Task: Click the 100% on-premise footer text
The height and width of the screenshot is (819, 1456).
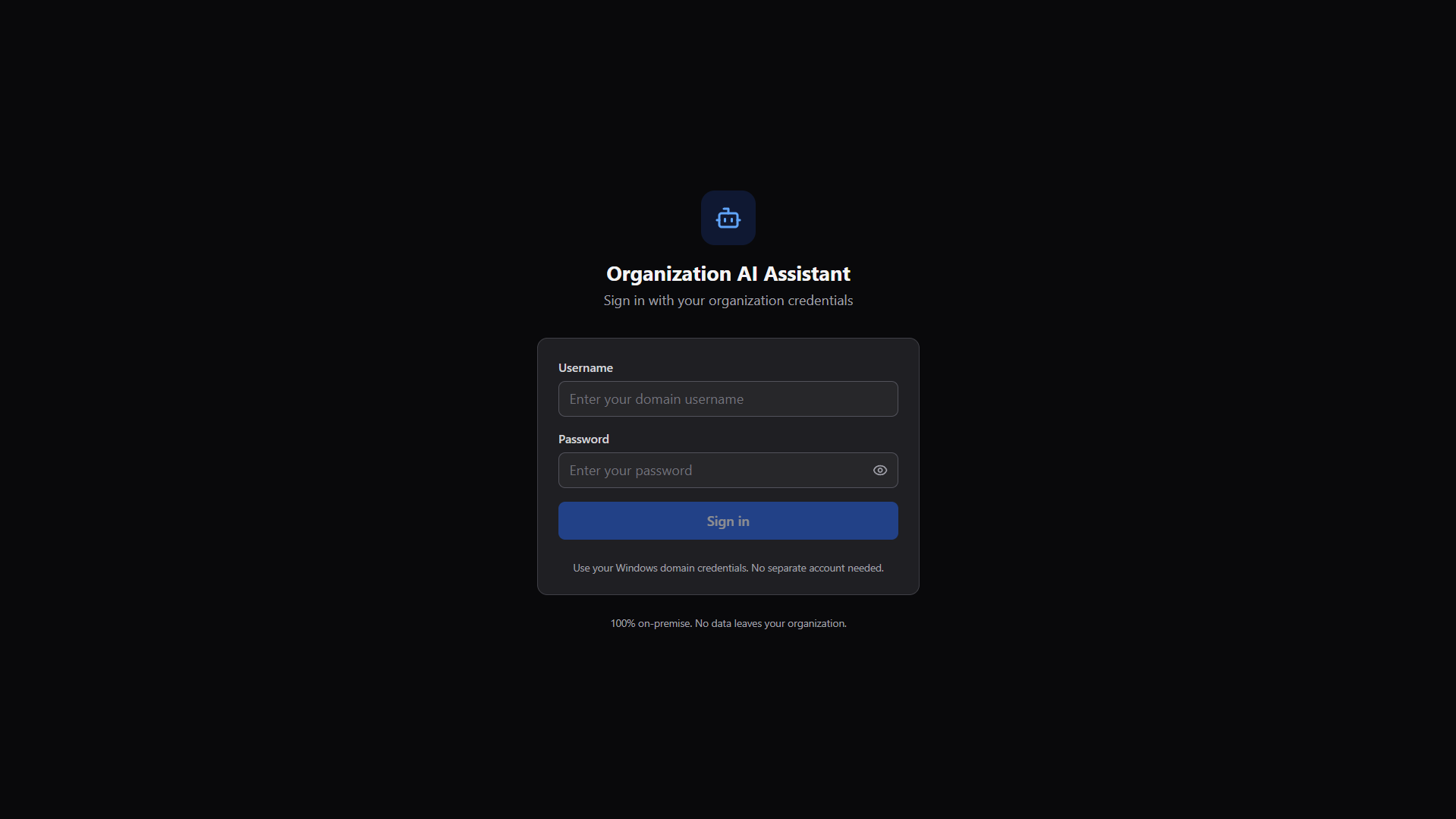Action: [x=728, y=622]
